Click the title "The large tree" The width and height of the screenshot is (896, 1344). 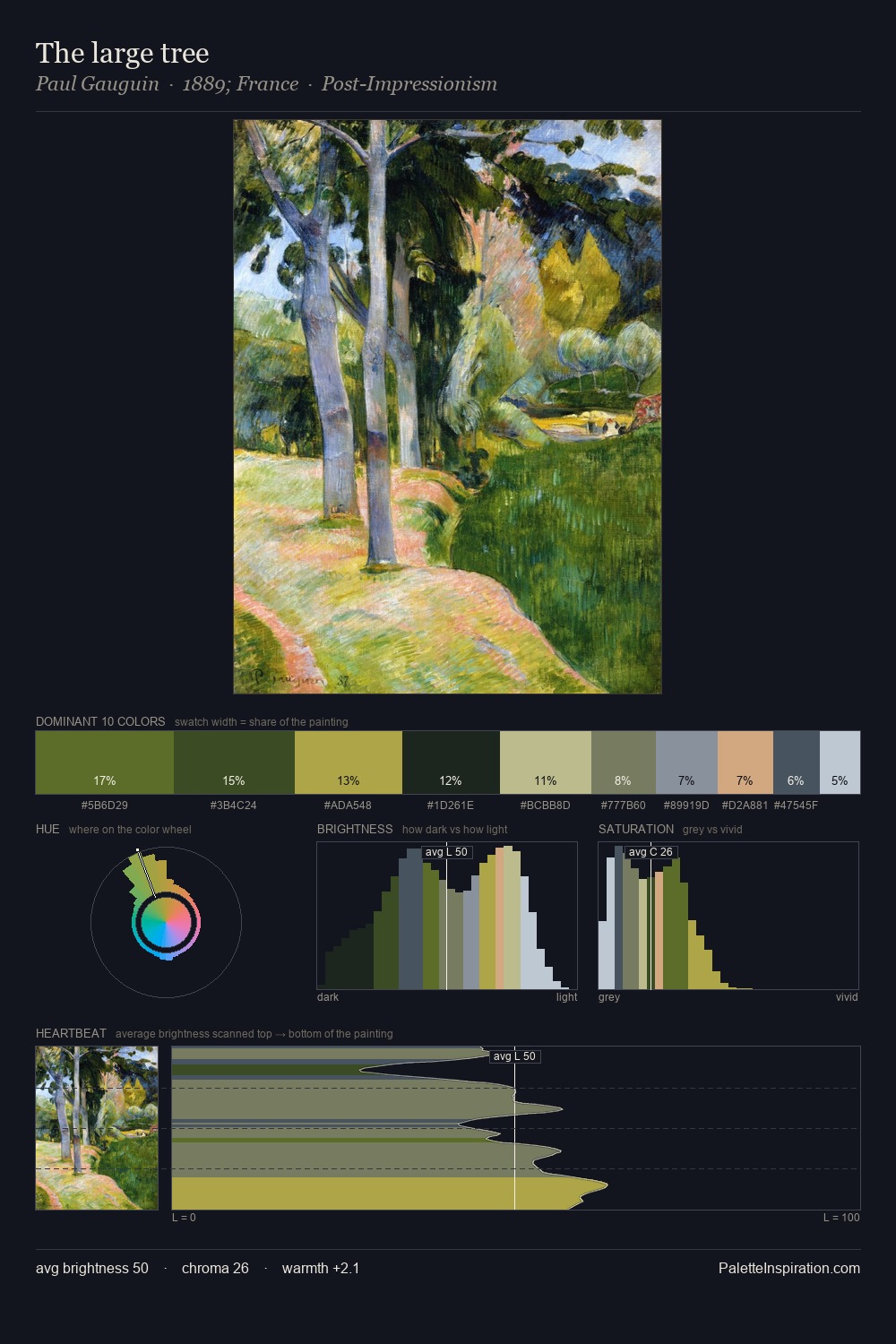pyautogui.click(x=123, y=54)
